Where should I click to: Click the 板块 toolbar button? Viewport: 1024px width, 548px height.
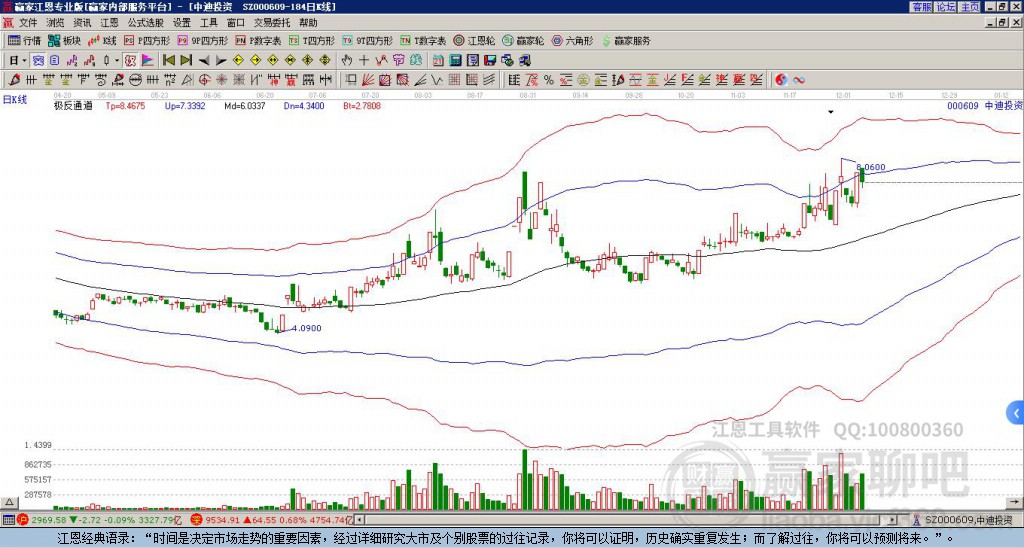(64, 40)
